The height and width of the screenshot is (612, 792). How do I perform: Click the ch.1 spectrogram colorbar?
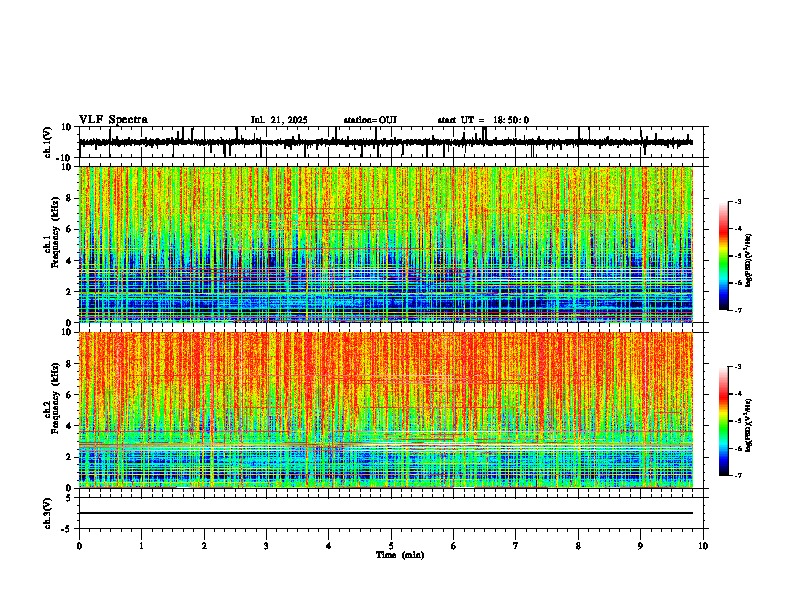(x=723, y=256)
